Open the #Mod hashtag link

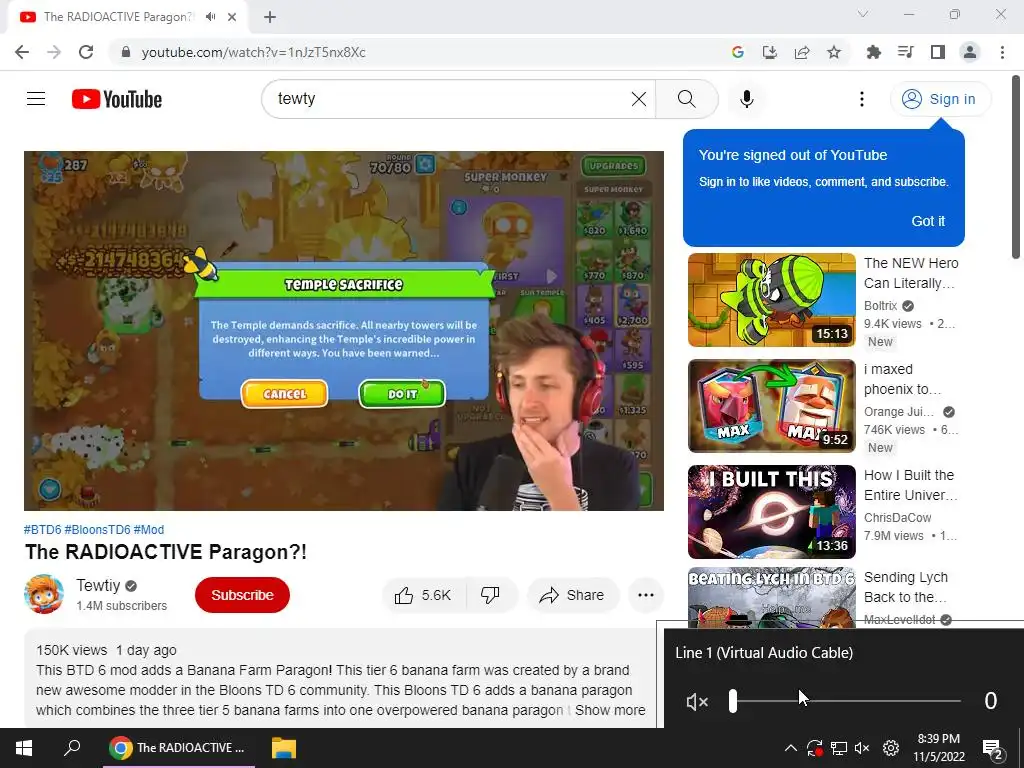click(x=148, y=530)
